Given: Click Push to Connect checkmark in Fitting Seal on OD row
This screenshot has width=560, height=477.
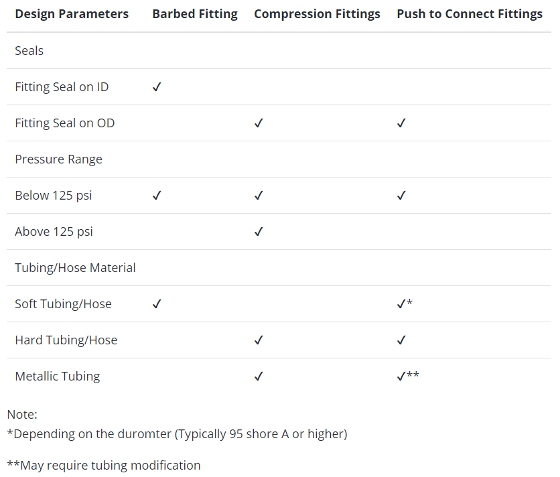Looking at the screenshot, I should tap(401, 123).
